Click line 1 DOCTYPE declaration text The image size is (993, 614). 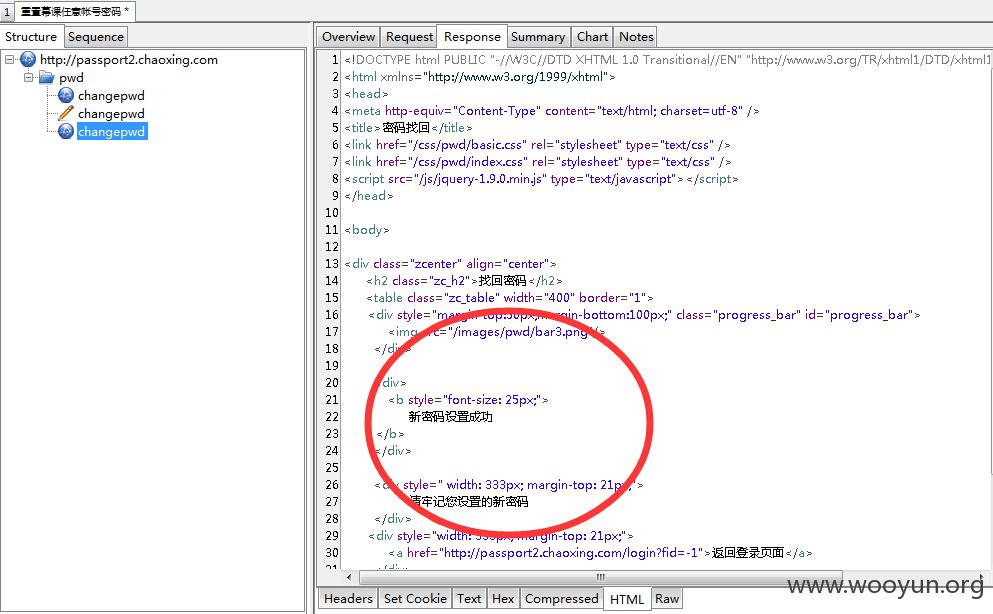pyautogui.click(x=667, y=60)
